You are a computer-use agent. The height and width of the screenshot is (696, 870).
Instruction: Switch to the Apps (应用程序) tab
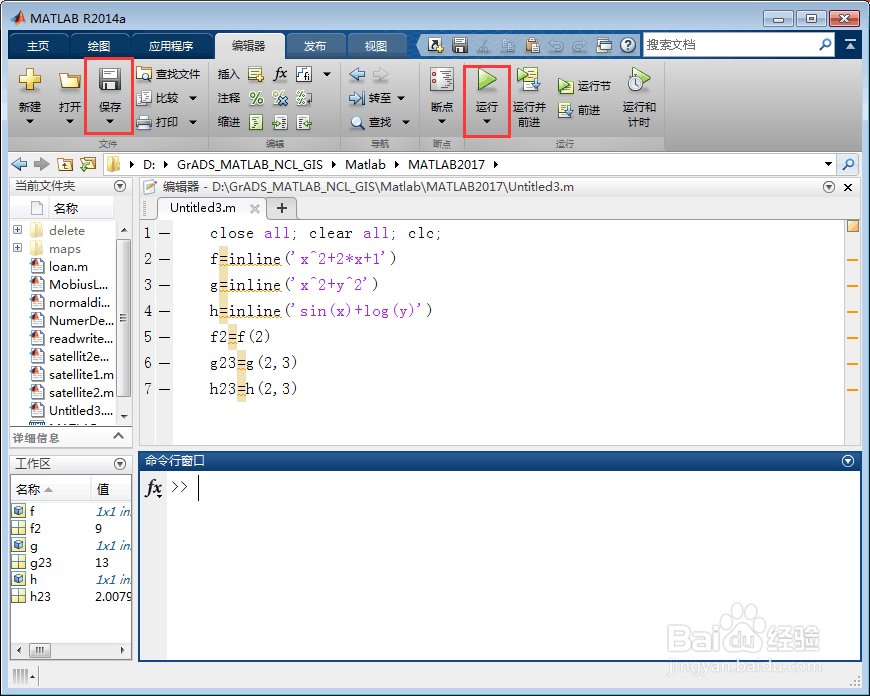click(x=171, y=46)
